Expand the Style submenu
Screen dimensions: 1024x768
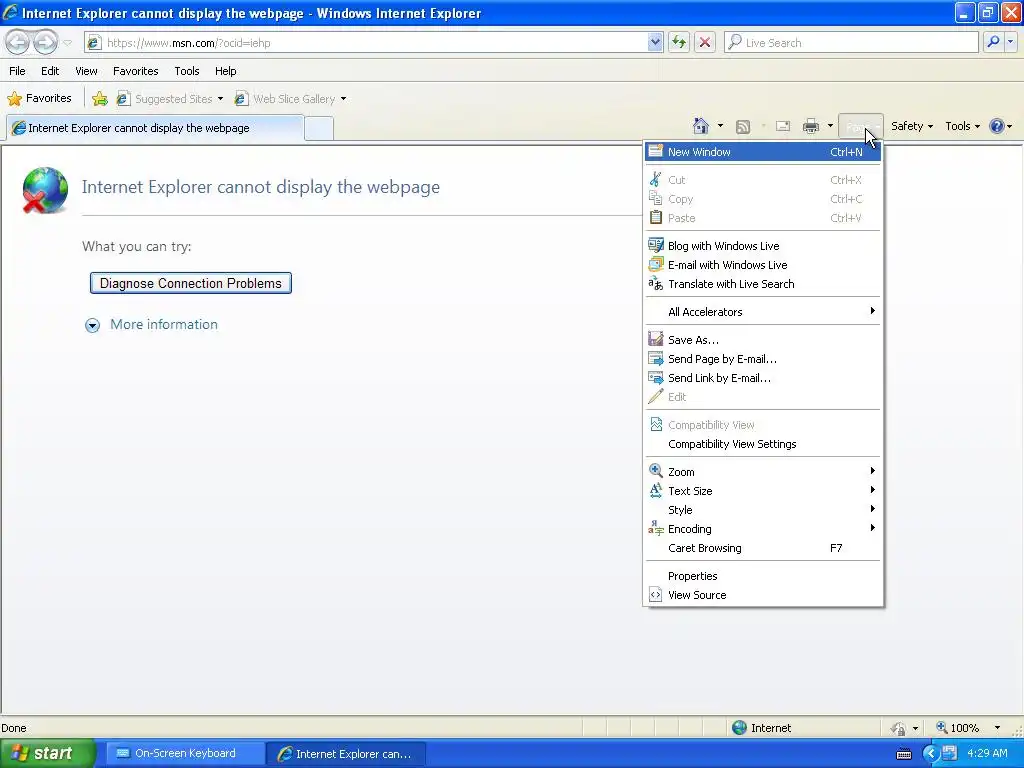click(x=763, y=509)
